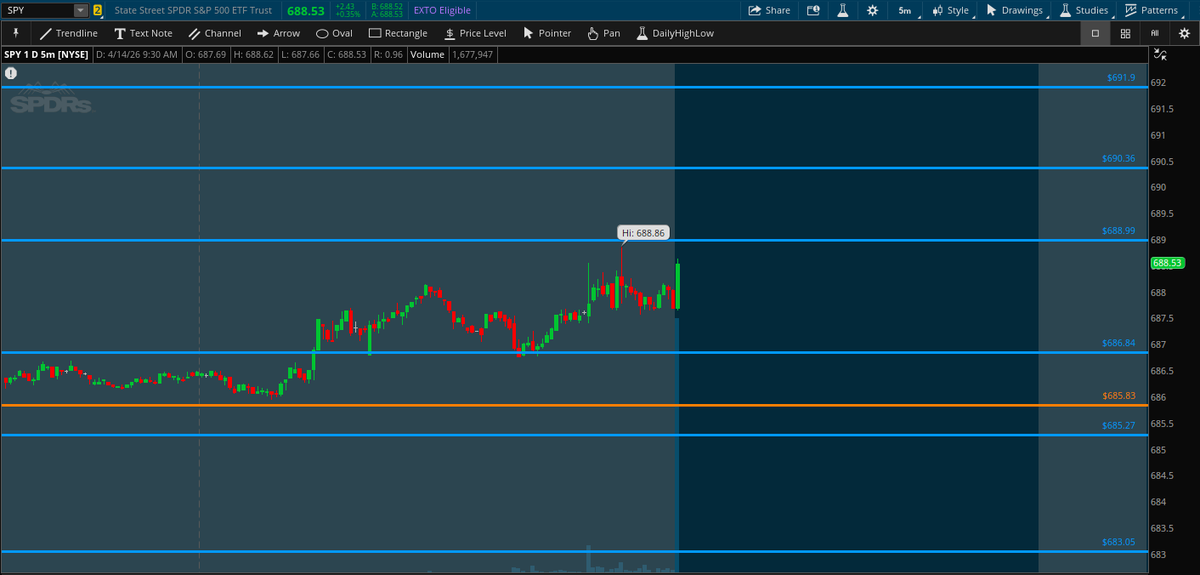This screenshot has width=1200, height=575.
Task: Click the yellow 2 link color box
Action: [97, 10]
